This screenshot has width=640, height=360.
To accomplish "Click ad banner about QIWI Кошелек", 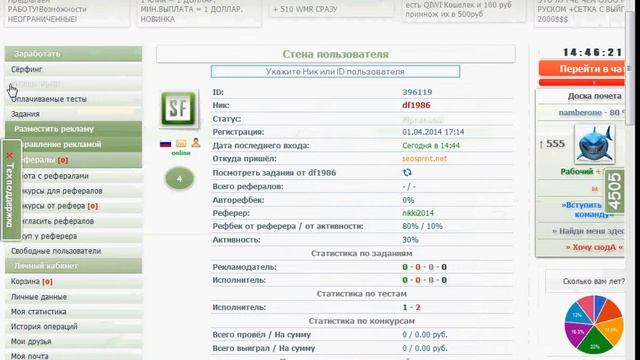I will [x=463, y=10].
